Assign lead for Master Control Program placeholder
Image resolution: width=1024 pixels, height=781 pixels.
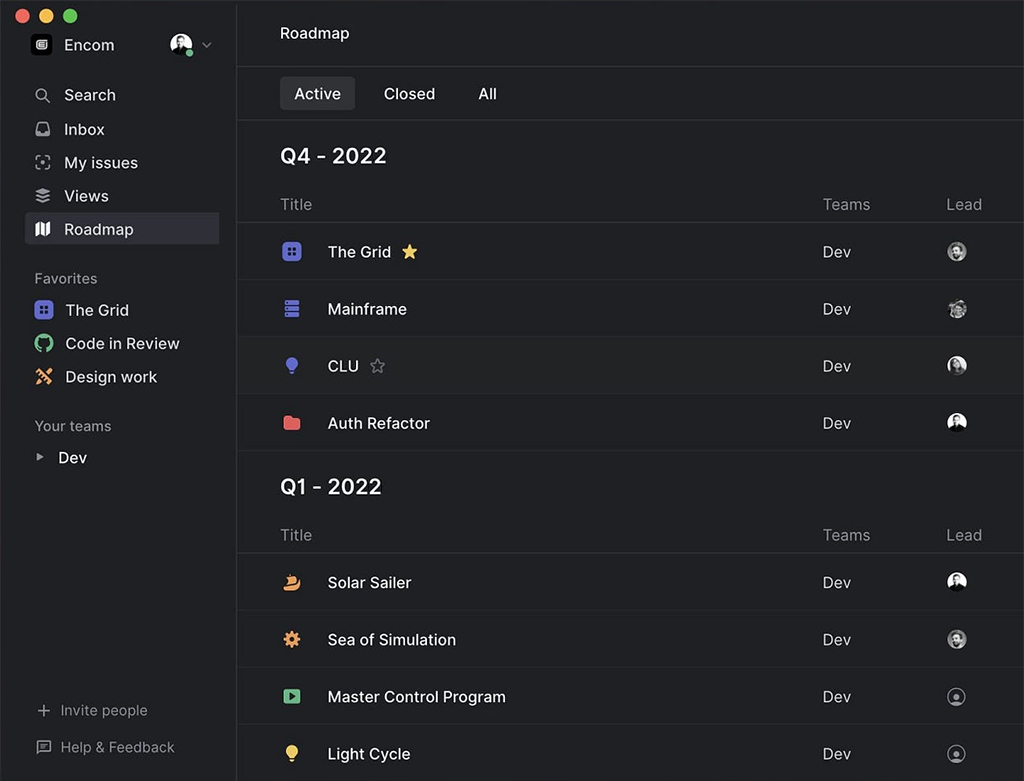[x=956, y=697]
